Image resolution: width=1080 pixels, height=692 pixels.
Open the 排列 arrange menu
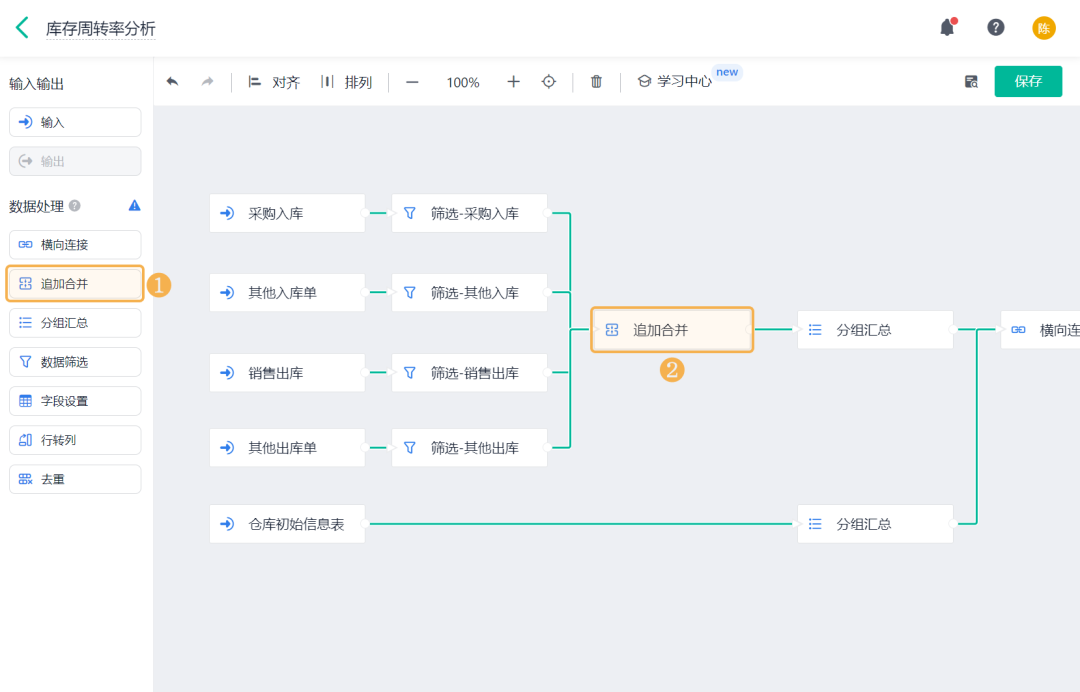[x=346, y=82]
